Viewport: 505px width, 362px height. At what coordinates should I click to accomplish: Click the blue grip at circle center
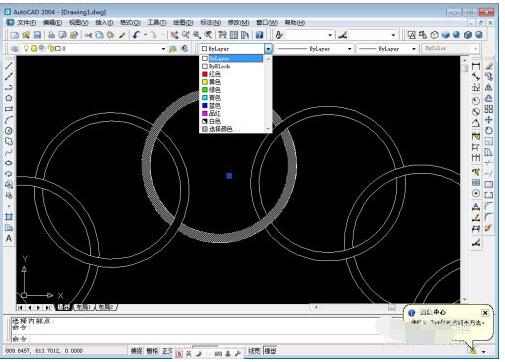229,176
